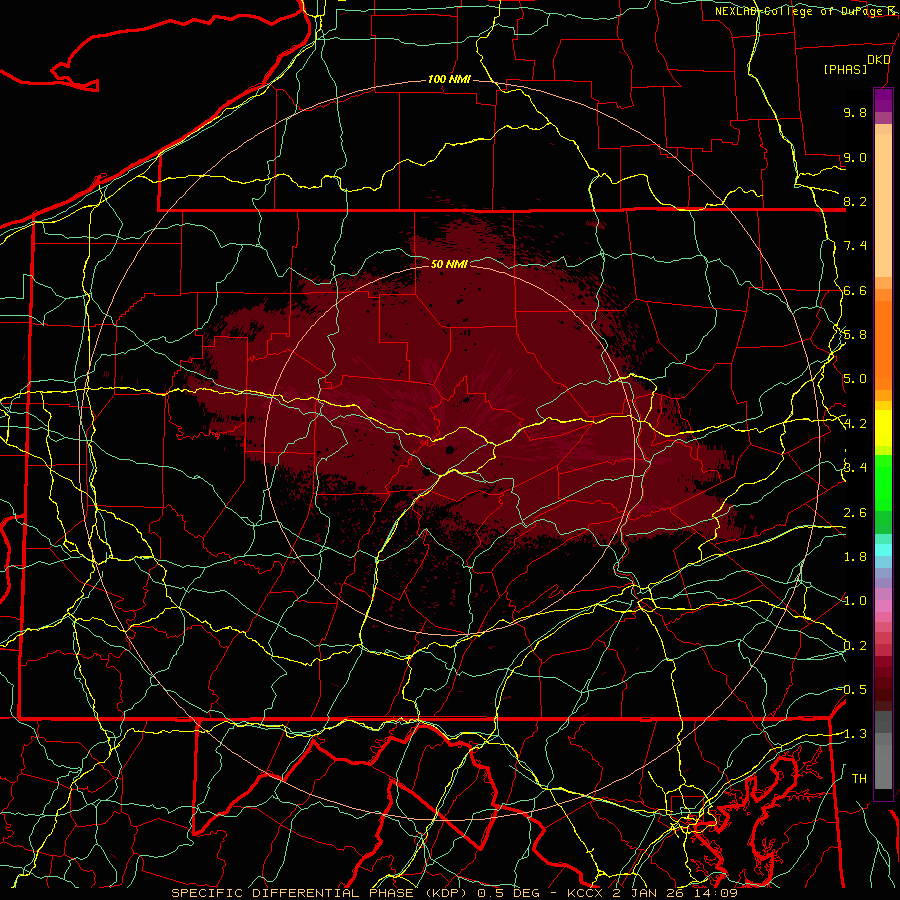
Task: Click the 9.8 value on the color scale
Action: point(855,112)
